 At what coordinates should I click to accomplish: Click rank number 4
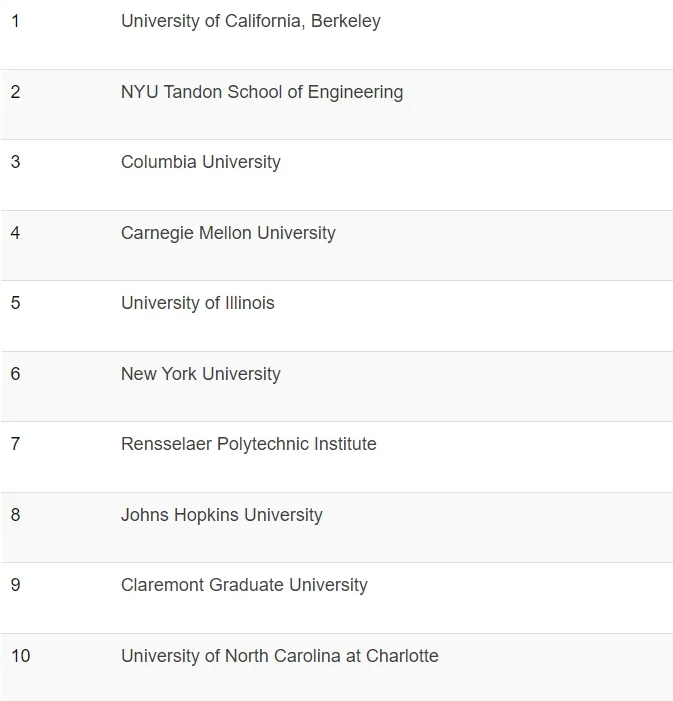16,233
